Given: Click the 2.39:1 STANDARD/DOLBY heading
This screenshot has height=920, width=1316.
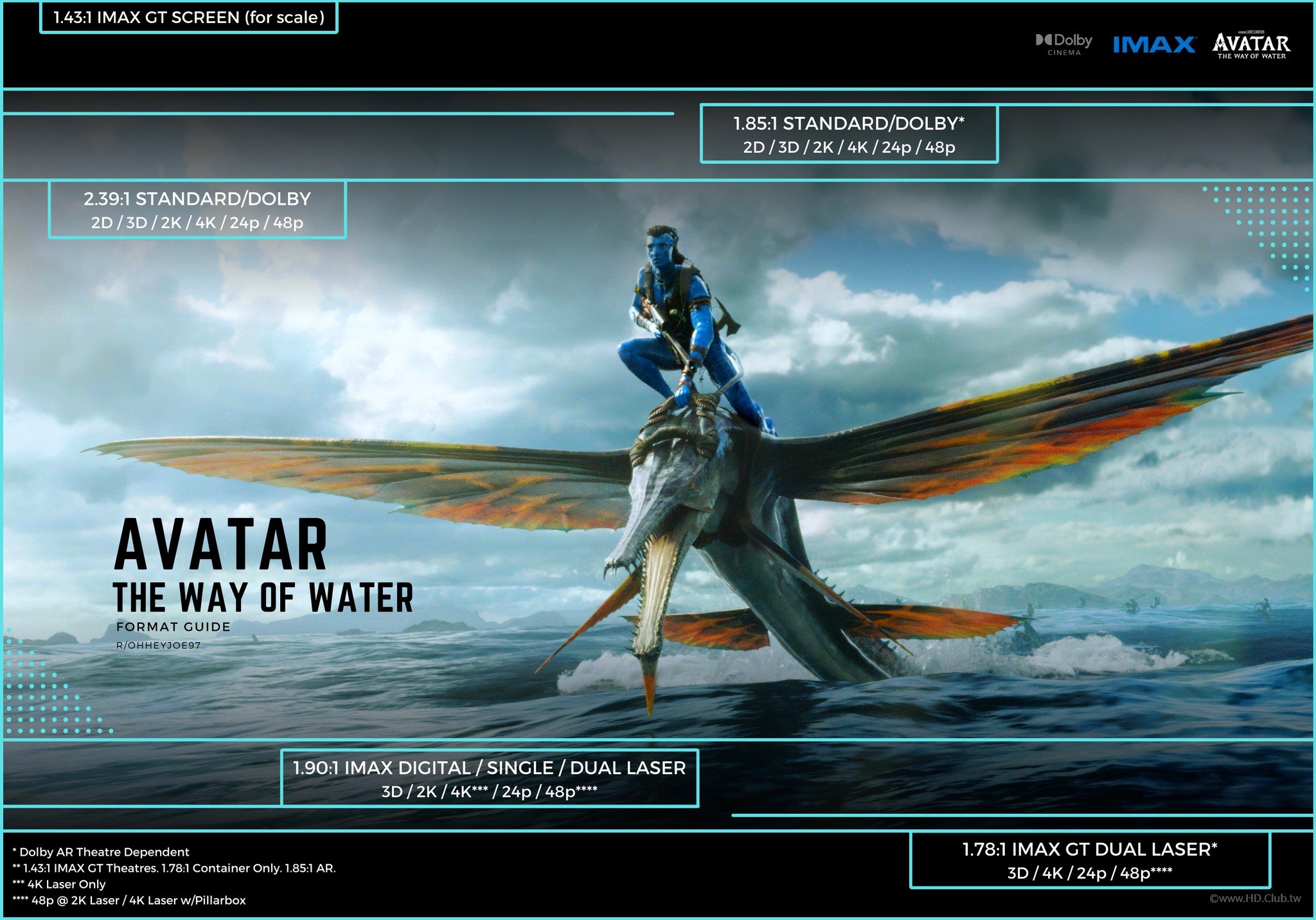Looking at the screenshot, I should tap(197, 199).
